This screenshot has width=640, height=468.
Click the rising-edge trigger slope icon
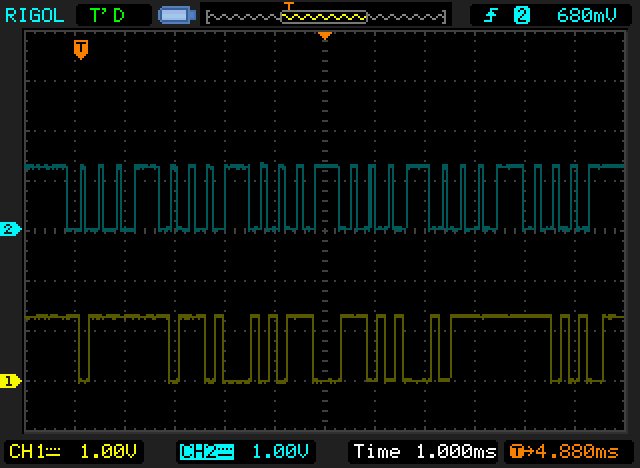coord(491,16)
